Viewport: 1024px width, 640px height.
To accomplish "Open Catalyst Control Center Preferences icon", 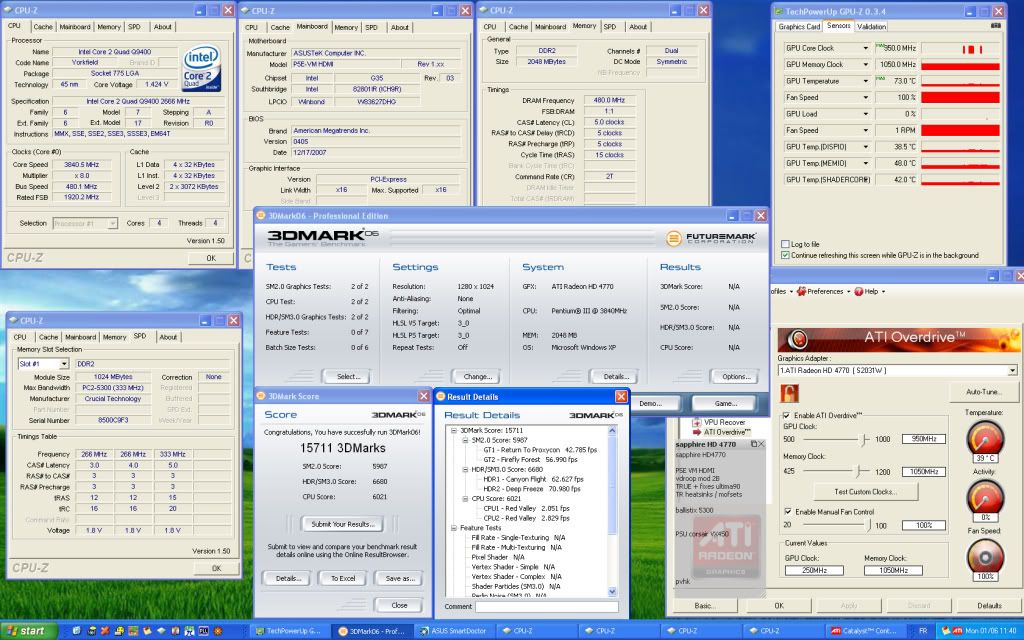I will click(x=800, y=291).
